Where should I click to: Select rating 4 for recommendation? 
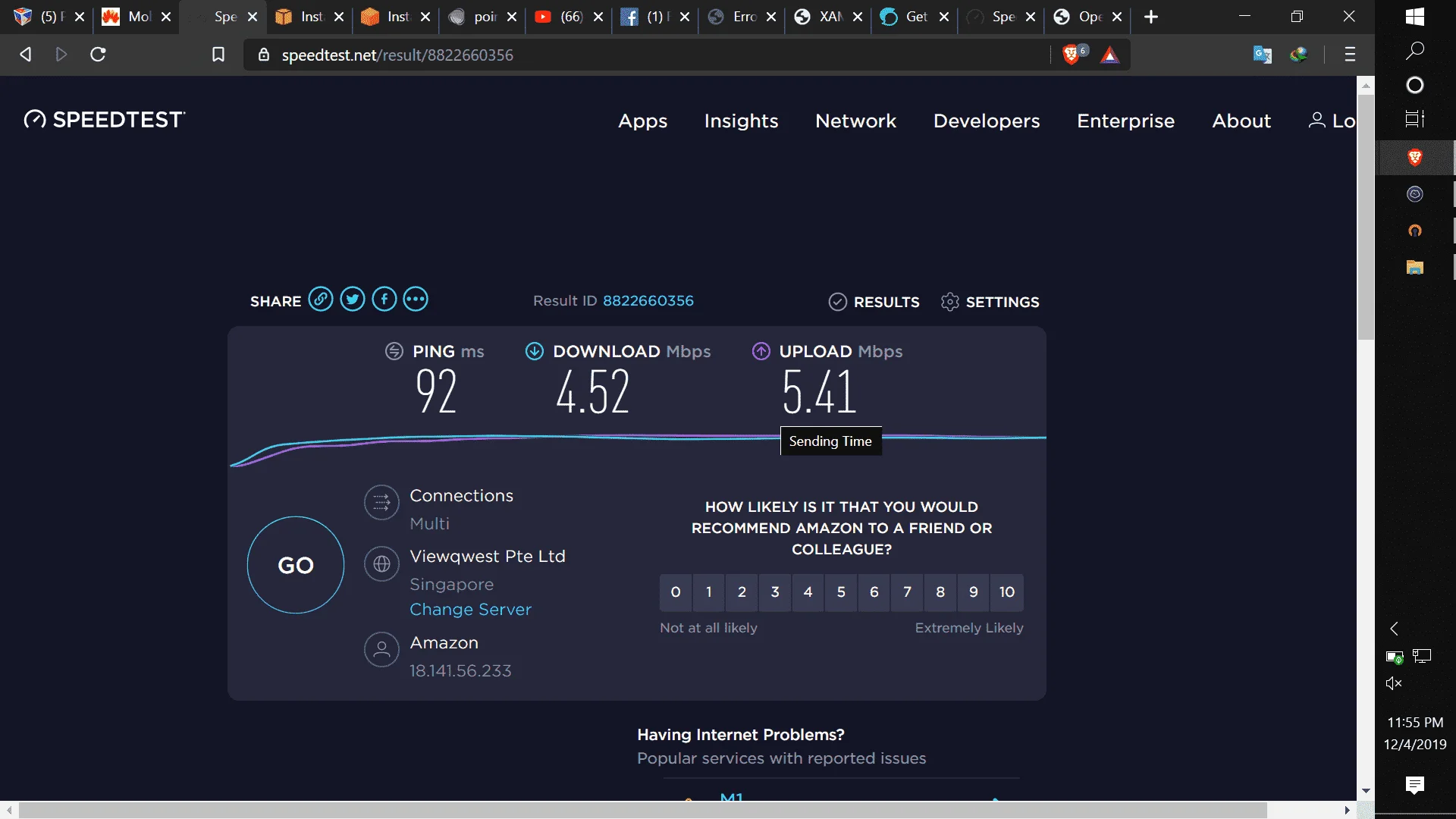coord(808,592)
